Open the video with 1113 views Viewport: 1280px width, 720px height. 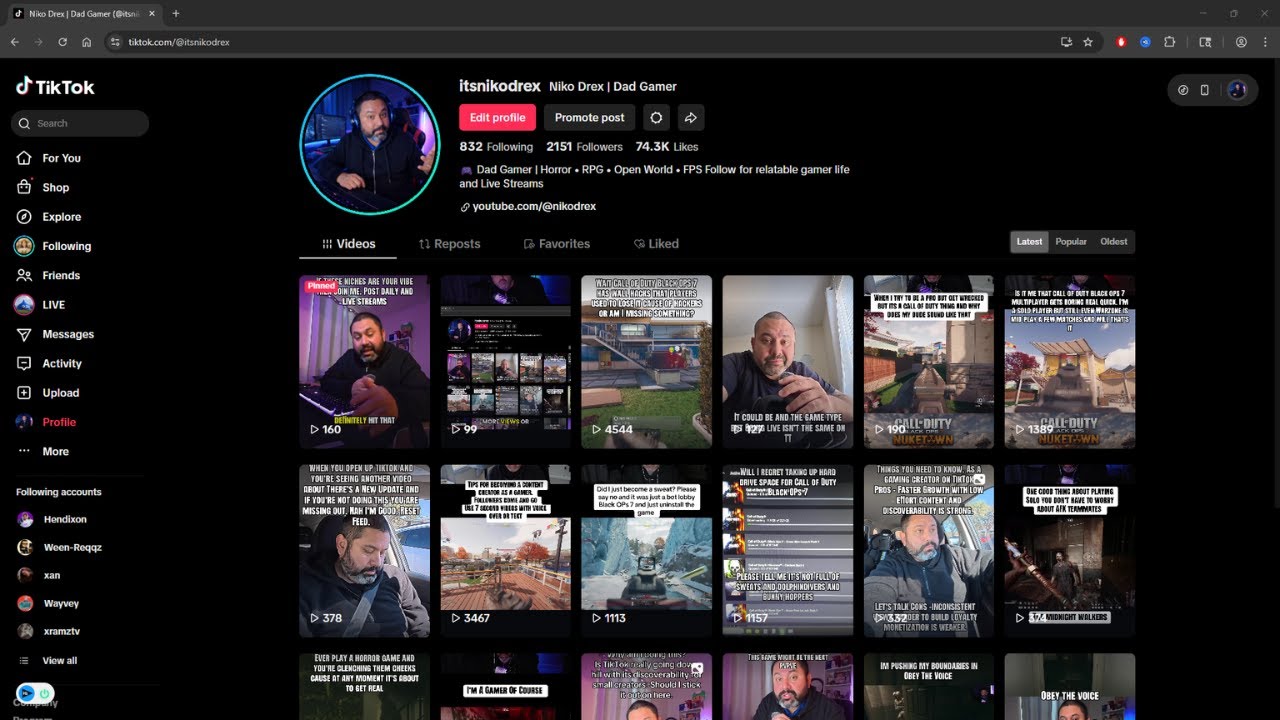tap(646, 550)
